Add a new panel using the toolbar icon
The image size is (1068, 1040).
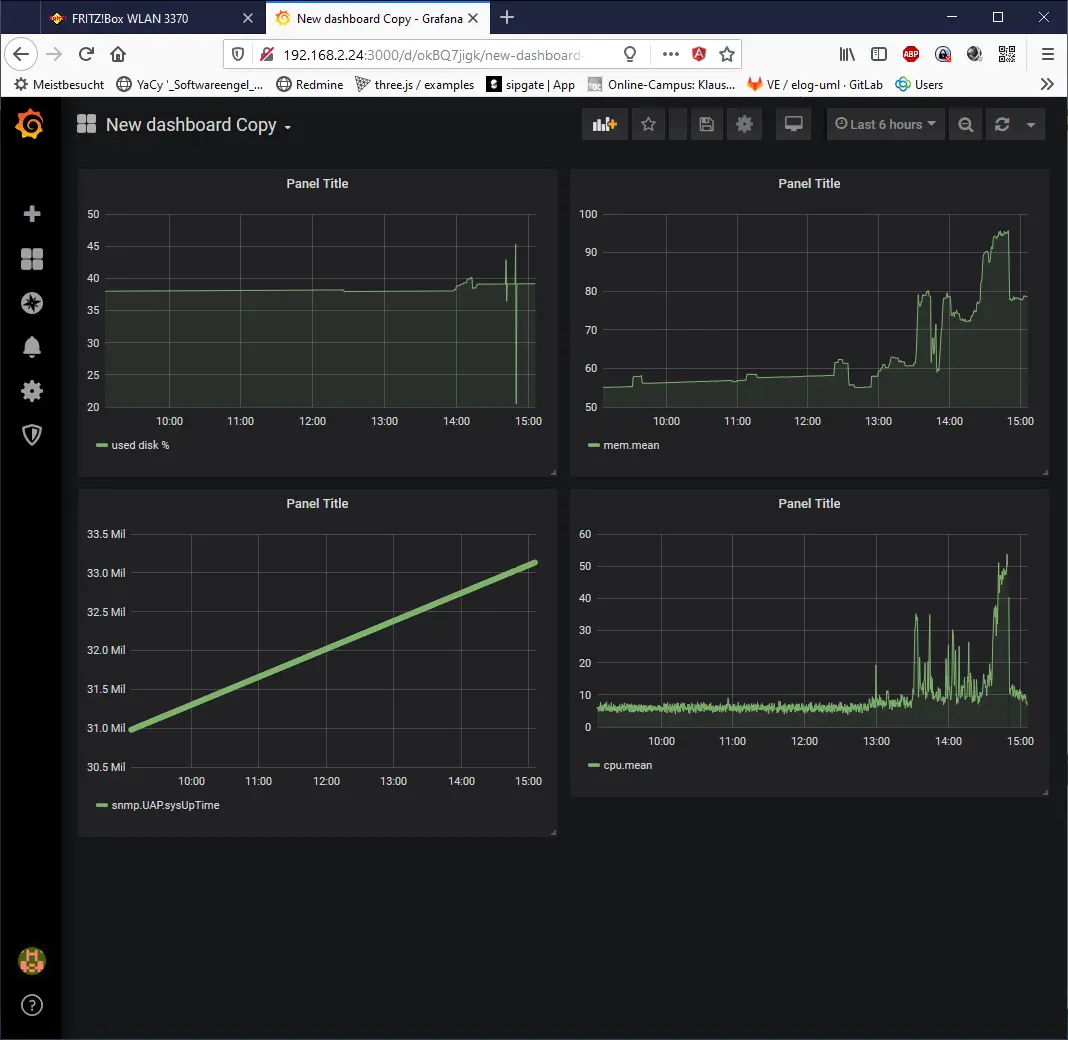[604, 124]
